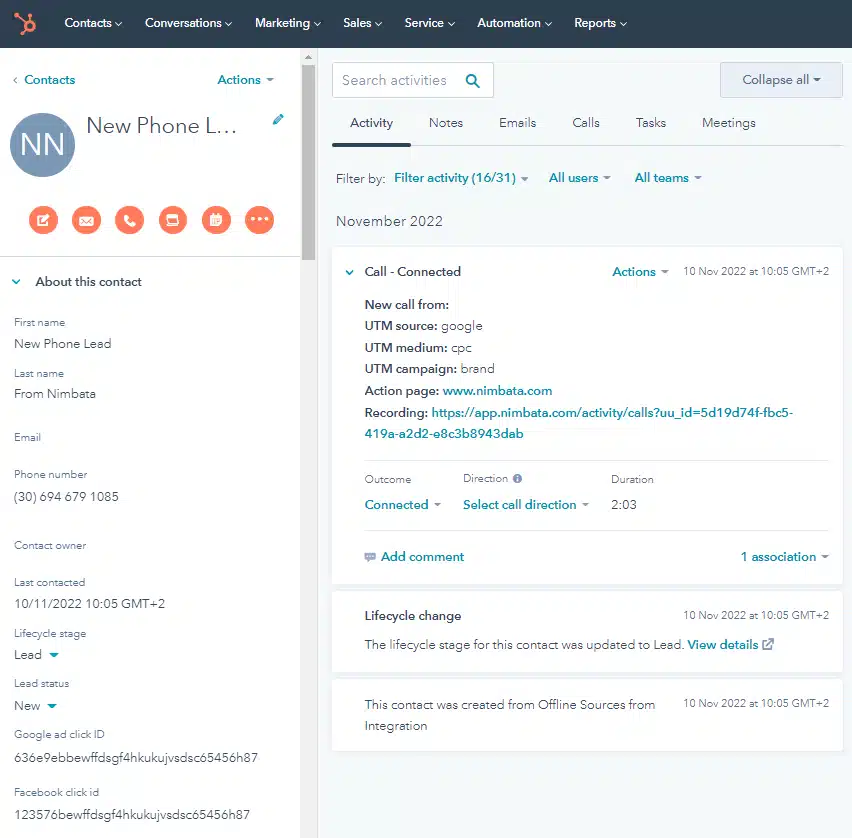
Task: Switch to the Meetings tab
Action: [x=729, y=123]
